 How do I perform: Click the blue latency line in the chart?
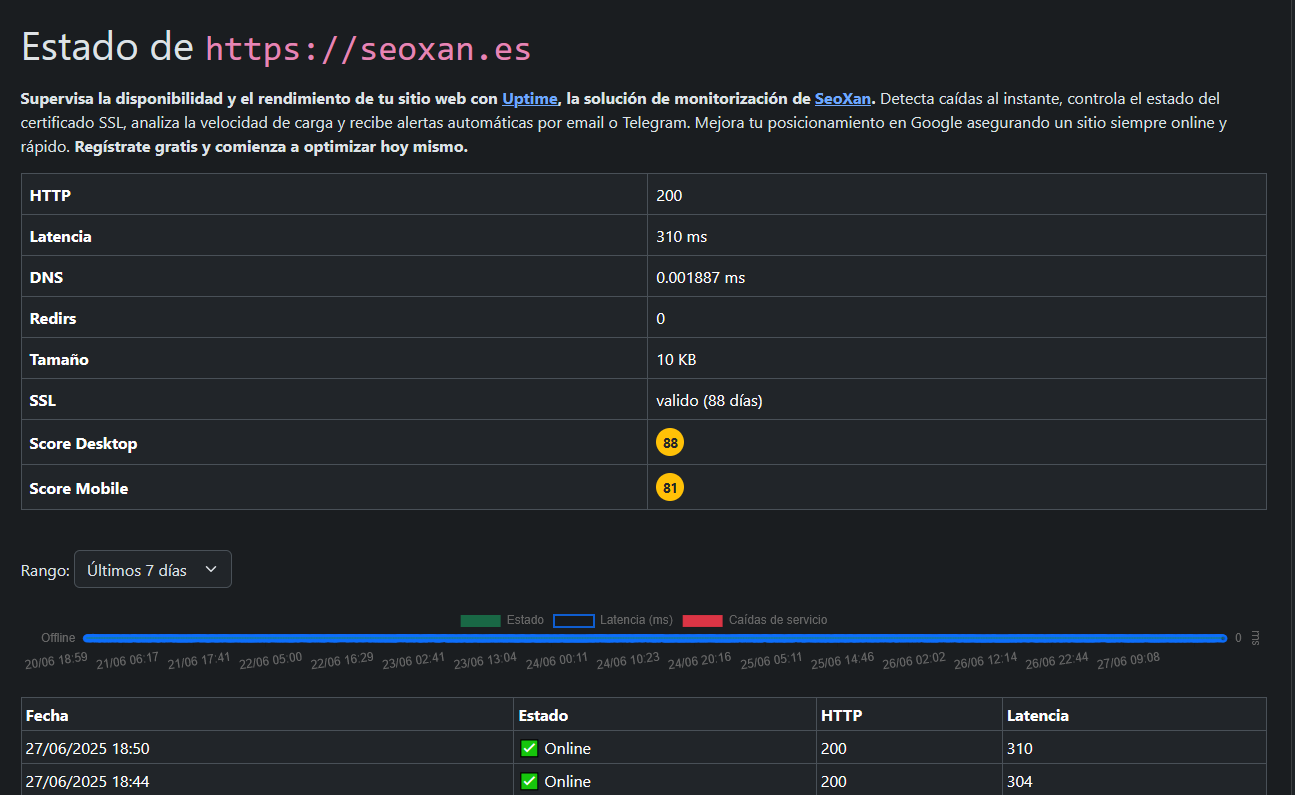(x=655, y=638)
